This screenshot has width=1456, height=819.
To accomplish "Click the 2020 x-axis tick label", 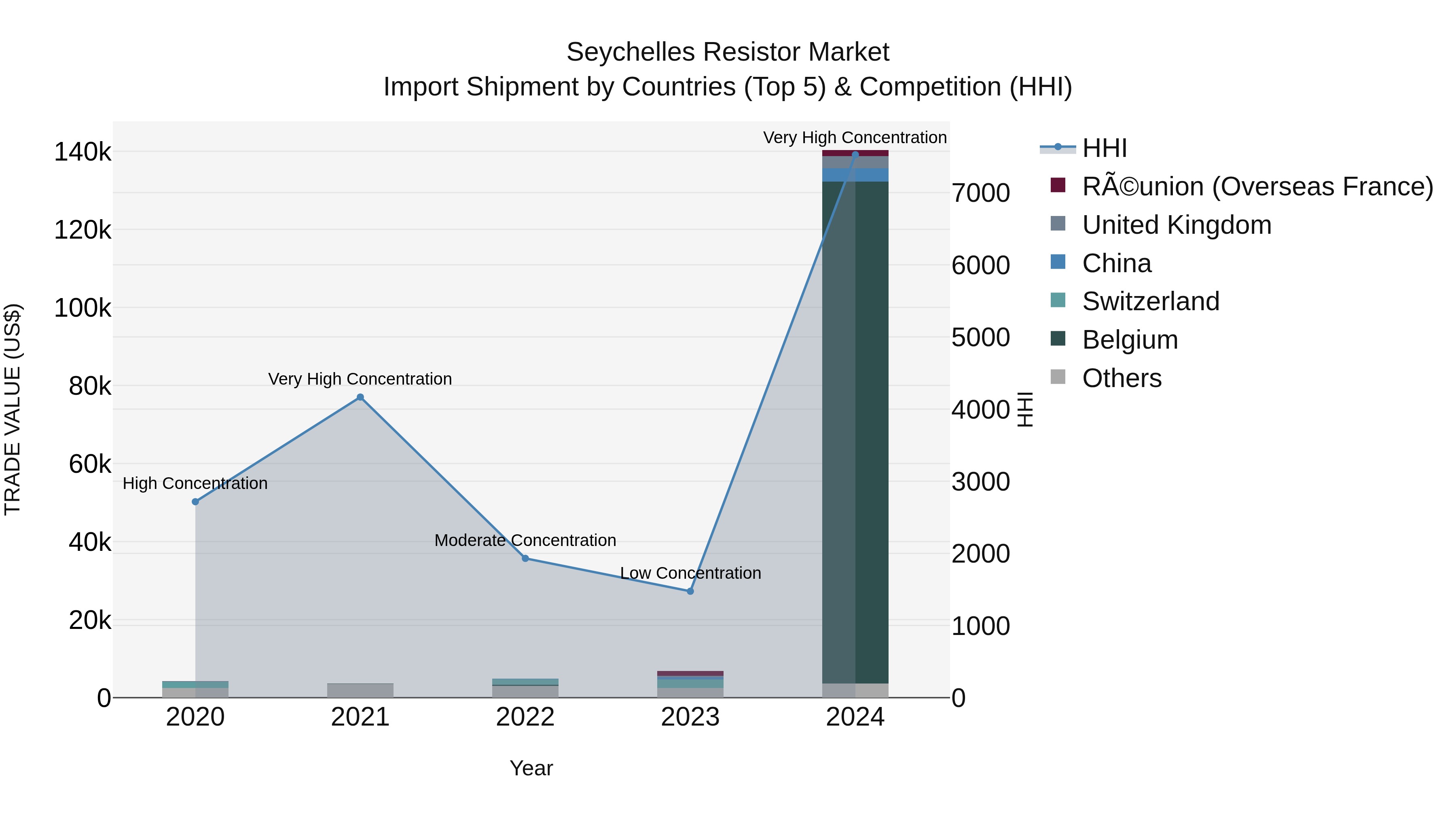I will [x=196, y=717].
